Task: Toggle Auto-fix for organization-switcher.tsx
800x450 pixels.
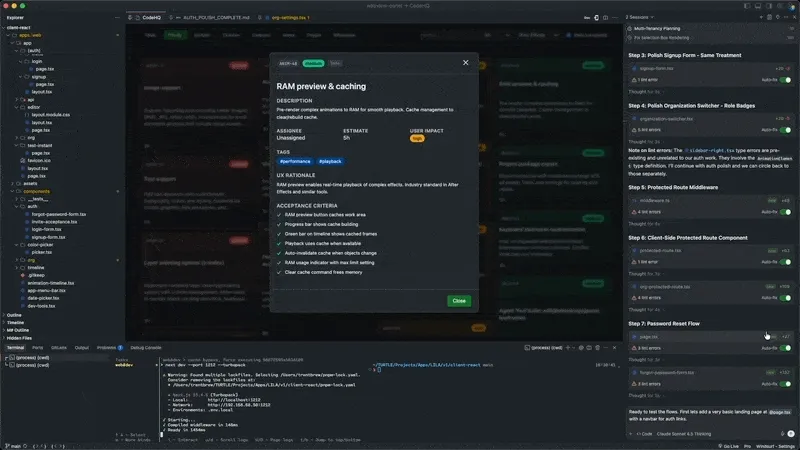Action: point(786,129)
